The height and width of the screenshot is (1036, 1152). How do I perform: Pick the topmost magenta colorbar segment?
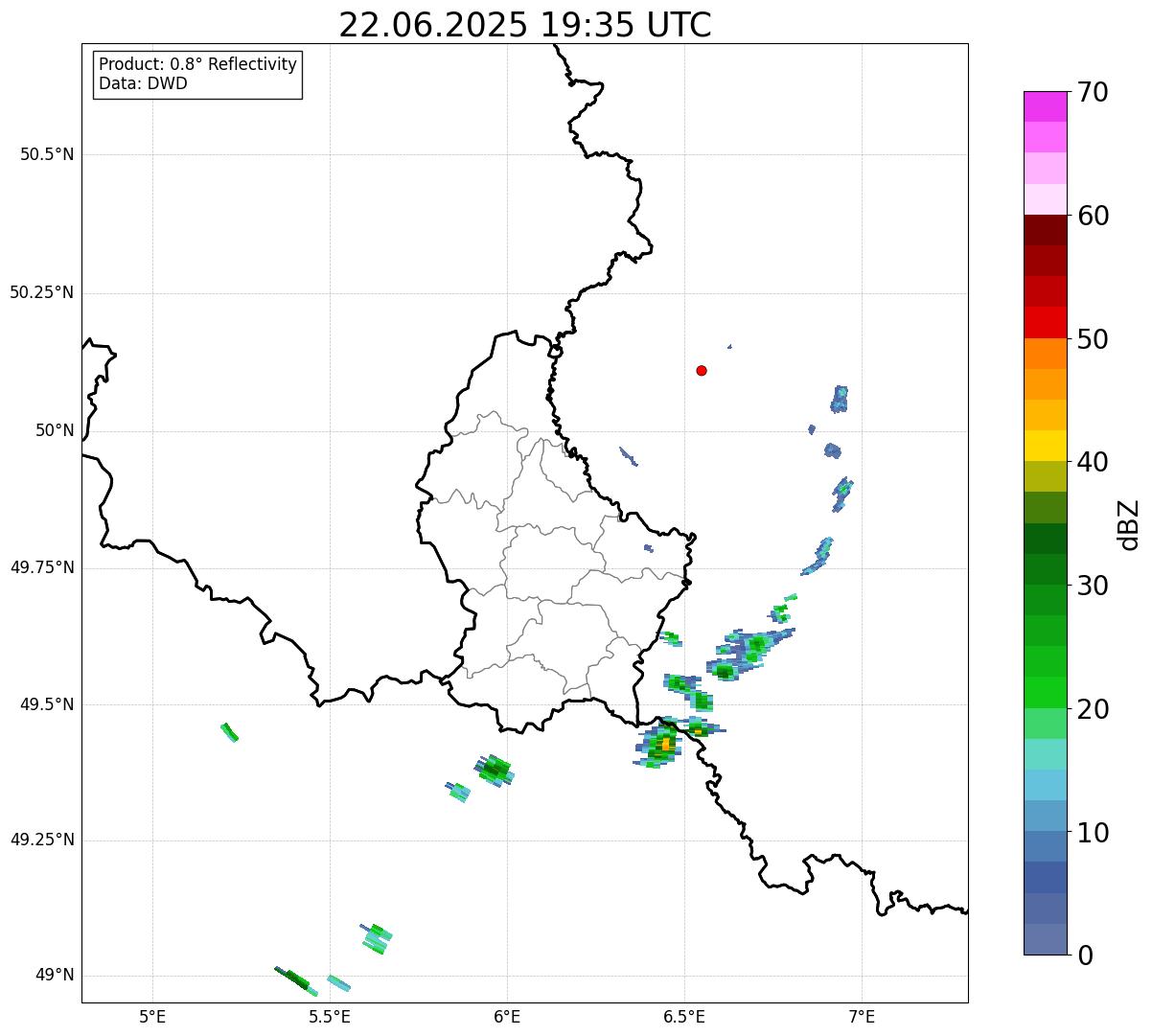coord(1045,106)
